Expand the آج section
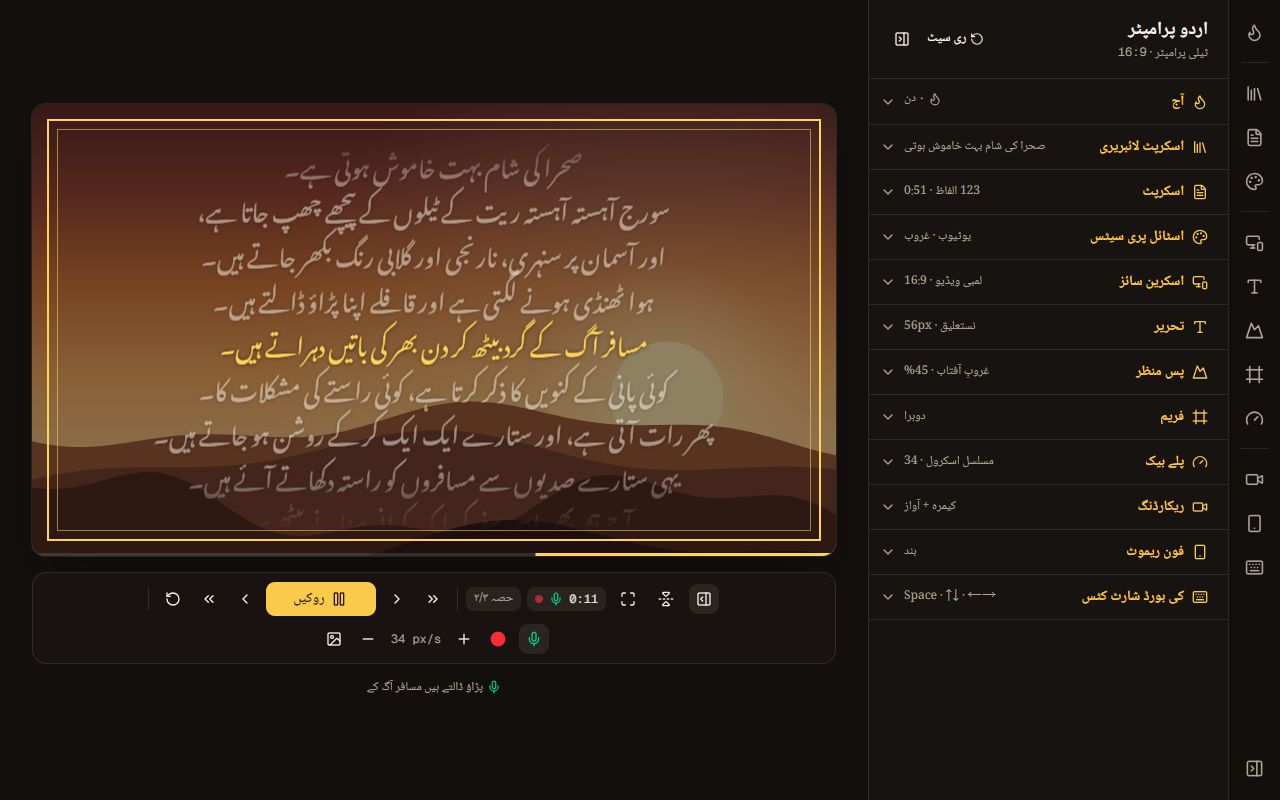 pos(1048,101)
